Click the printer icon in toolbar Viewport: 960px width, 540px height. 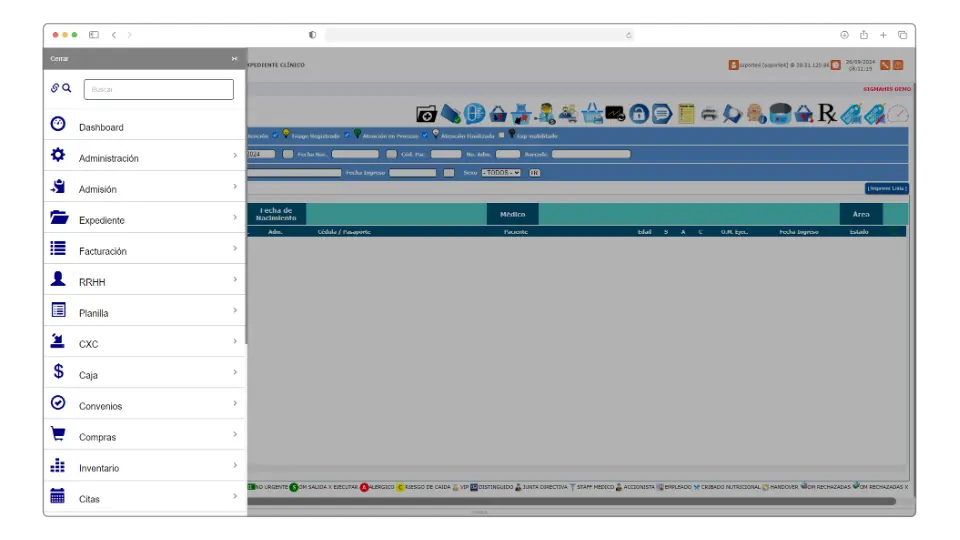tap(709, 114)
